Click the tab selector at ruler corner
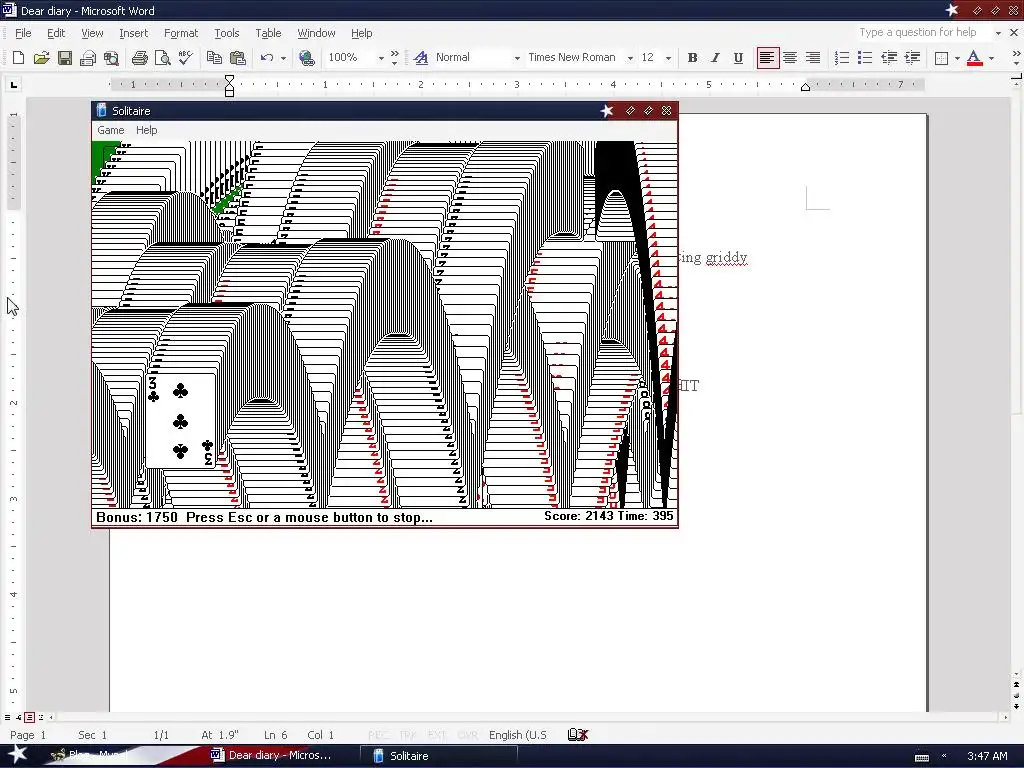Image resolution: width=1024 pixels, height=768 pixels. [14, 84]
